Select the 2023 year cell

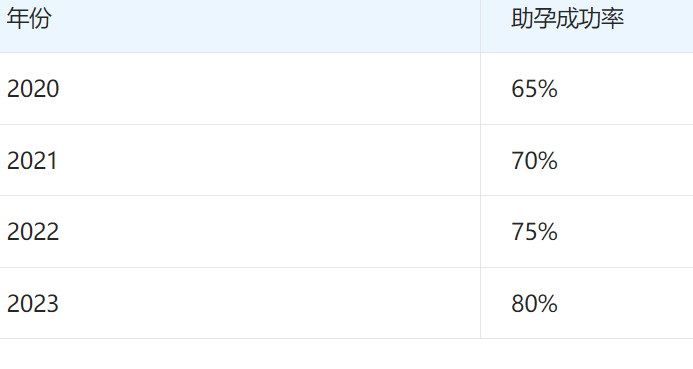coord(33,304)
